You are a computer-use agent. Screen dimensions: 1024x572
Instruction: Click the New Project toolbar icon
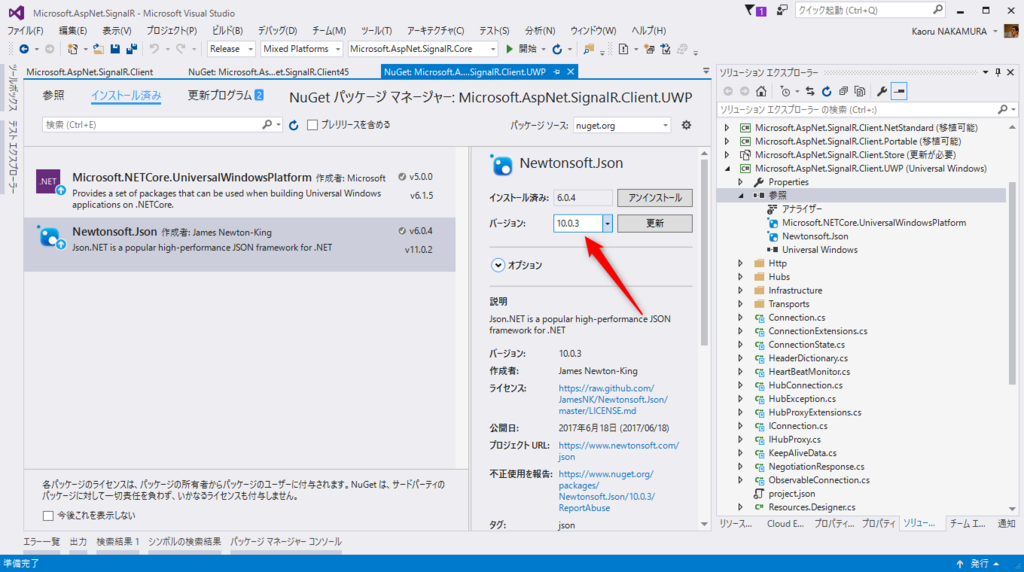[72, 49]
